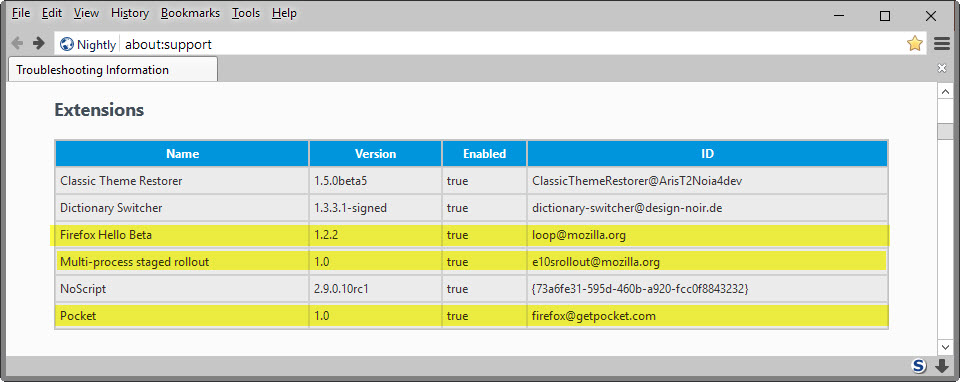Click the e10srollout@mozilla.org ID
This screenshot has height=382, width=960.
tap(707, 262)
